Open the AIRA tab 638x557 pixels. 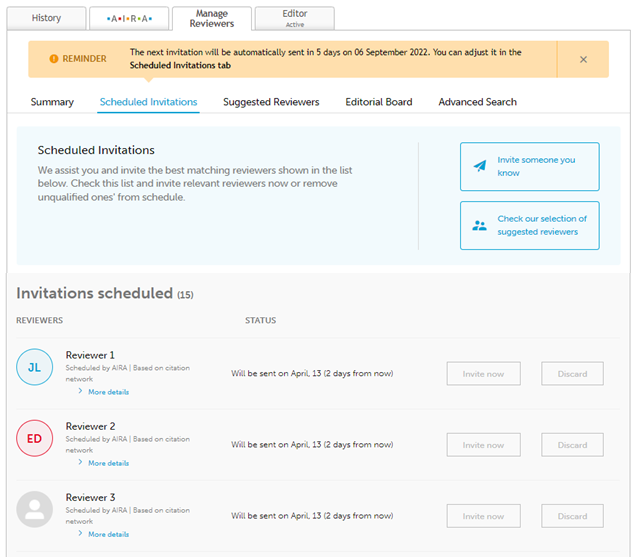coord(128,18)
